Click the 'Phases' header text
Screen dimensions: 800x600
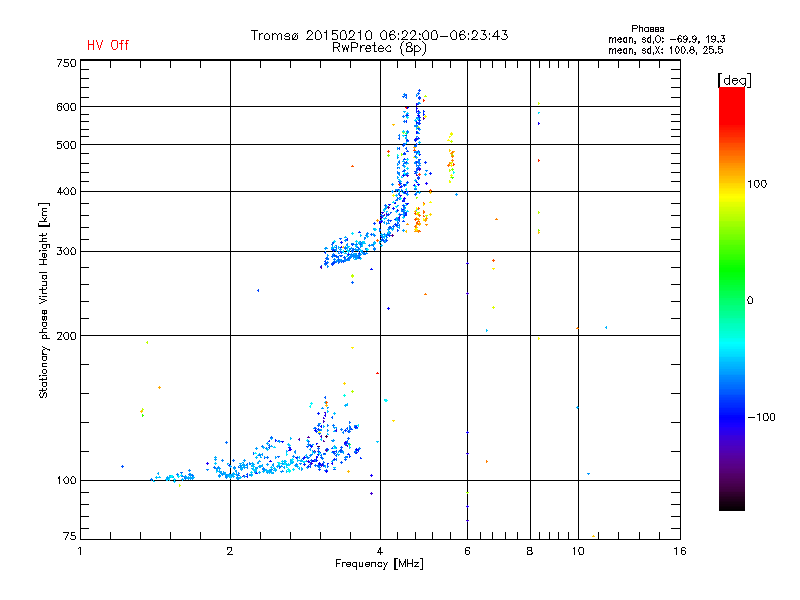pos(647,29)
